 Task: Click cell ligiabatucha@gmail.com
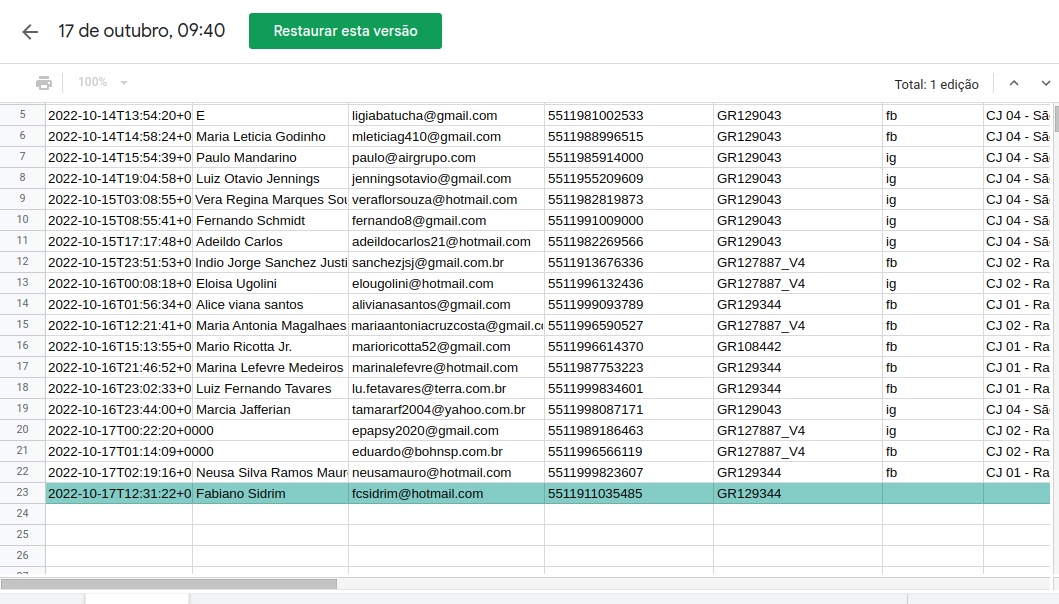pyautogui.click(x=446, y=116)
